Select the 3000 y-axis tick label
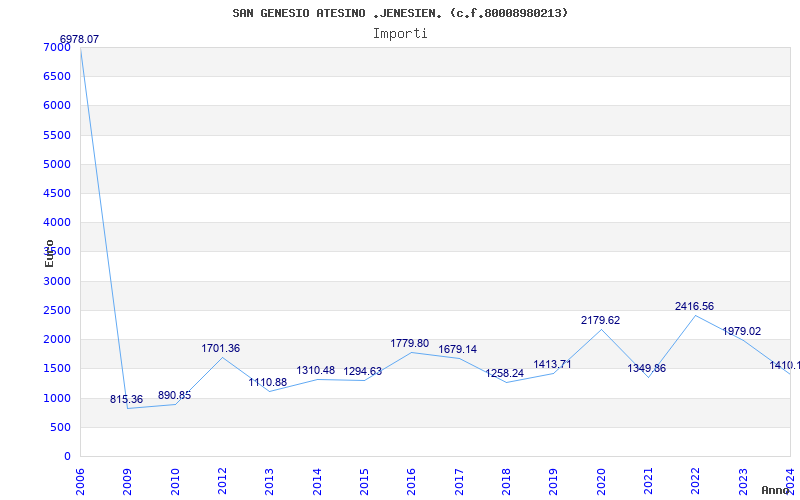Screen dimensions: 800x500 pyautogui.click(x=57, y=281)
